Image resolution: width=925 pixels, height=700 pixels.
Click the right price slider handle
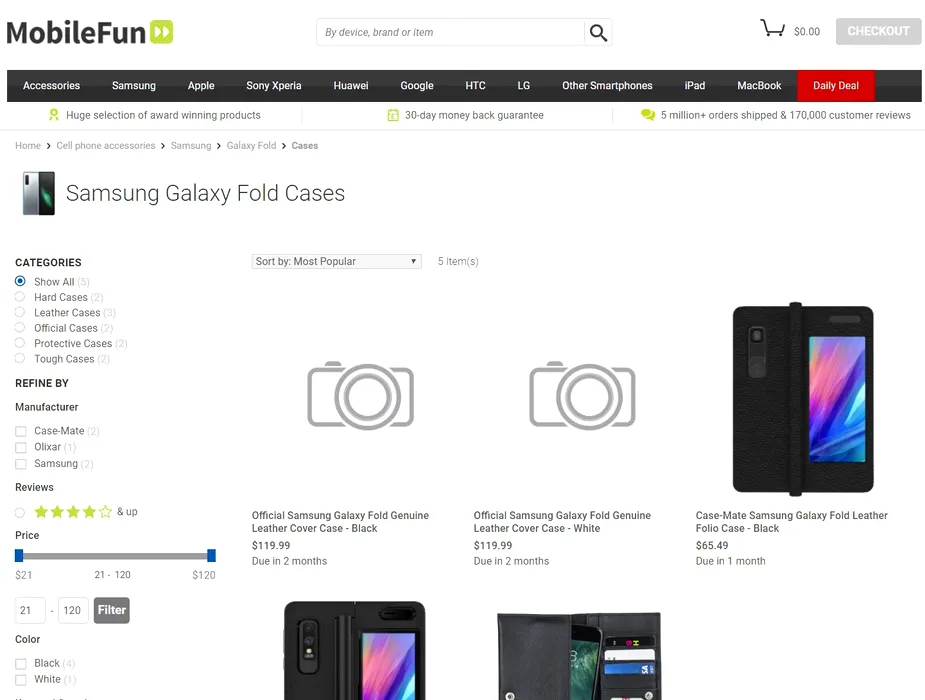(211, 555)
